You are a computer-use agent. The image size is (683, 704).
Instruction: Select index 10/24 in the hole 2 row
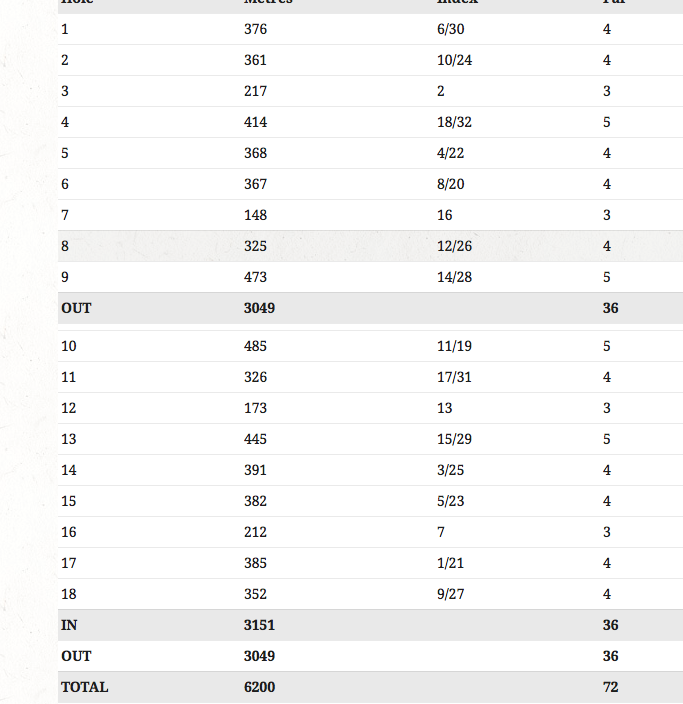(x=454, y=60)
